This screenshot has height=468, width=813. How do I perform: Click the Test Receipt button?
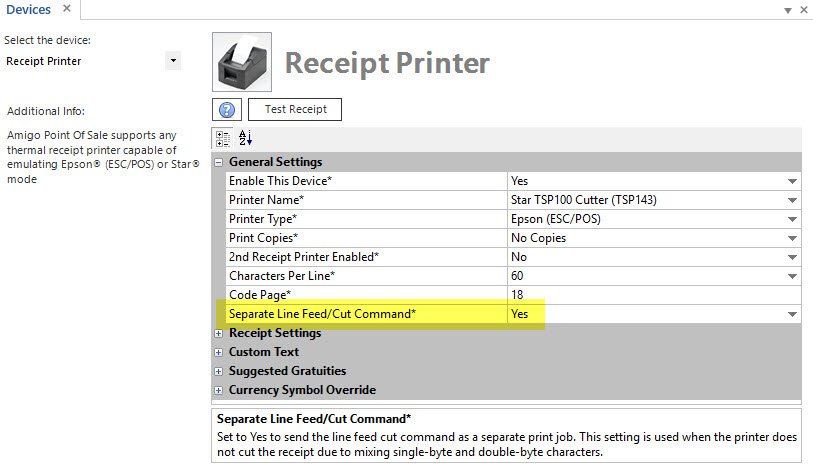(x=295, y=109)
